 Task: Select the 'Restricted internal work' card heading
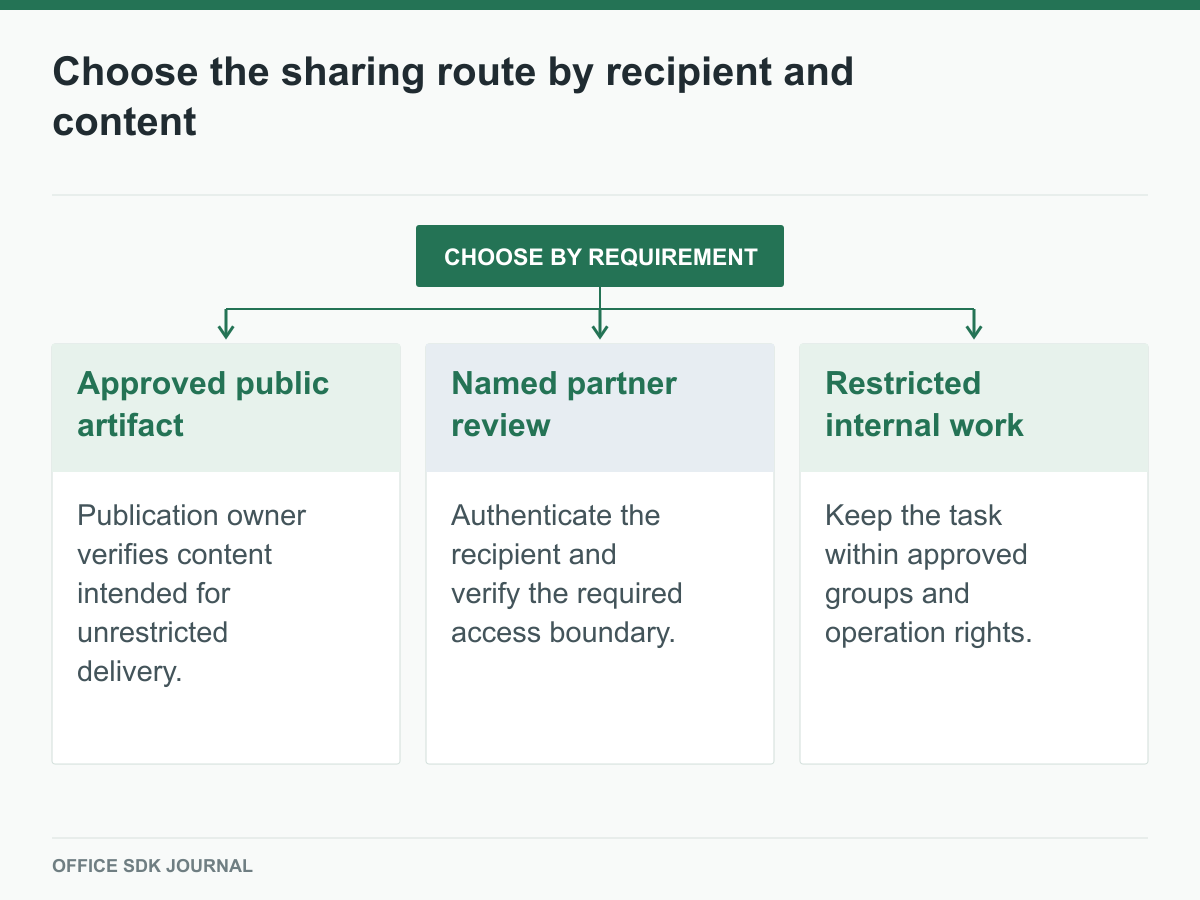[x=924, y=404]
